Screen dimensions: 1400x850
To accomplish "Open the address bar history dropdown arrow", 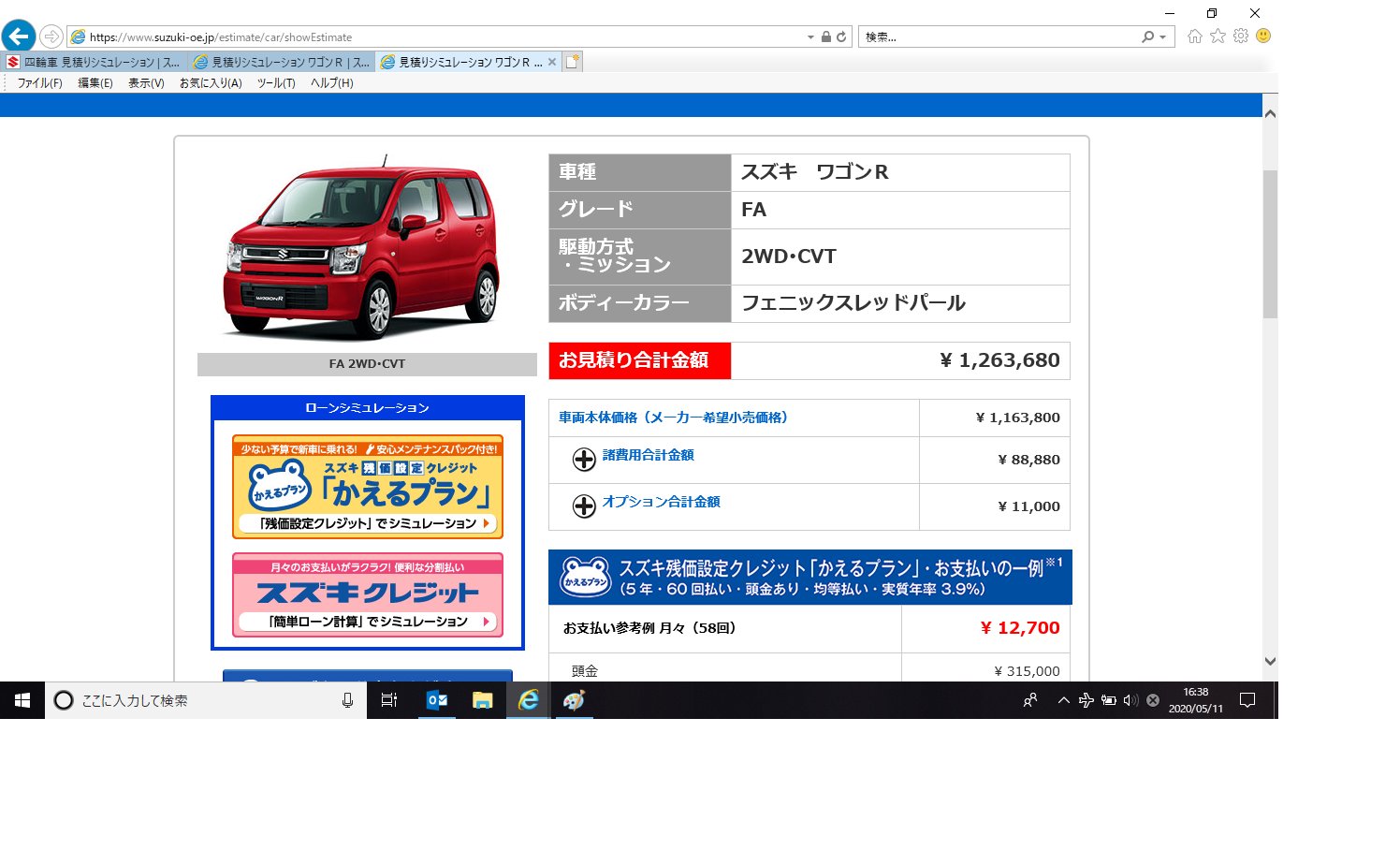I will (810, 37).
